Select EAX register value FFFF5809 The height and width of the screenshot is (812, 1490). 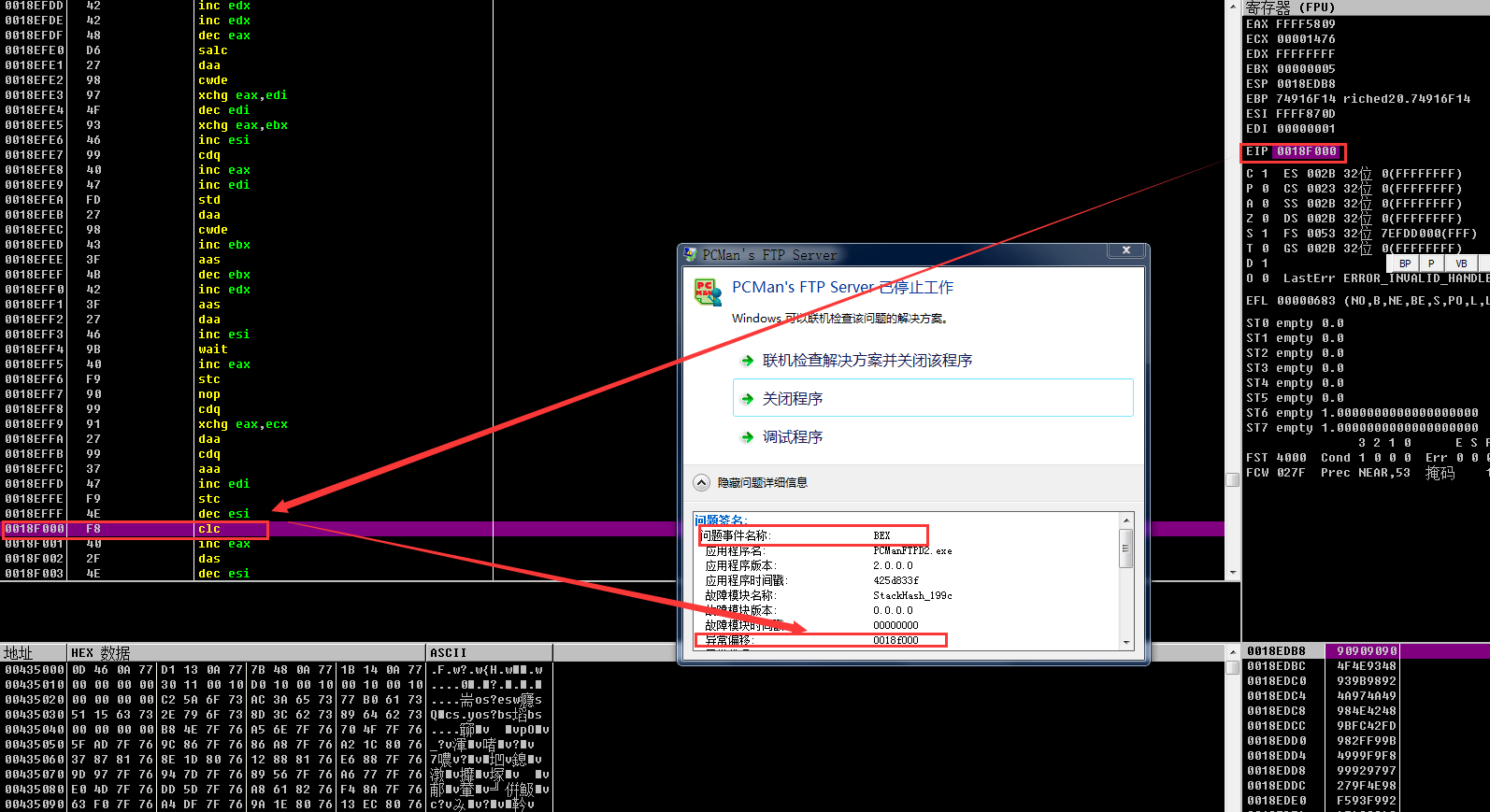coord(1306,24)
